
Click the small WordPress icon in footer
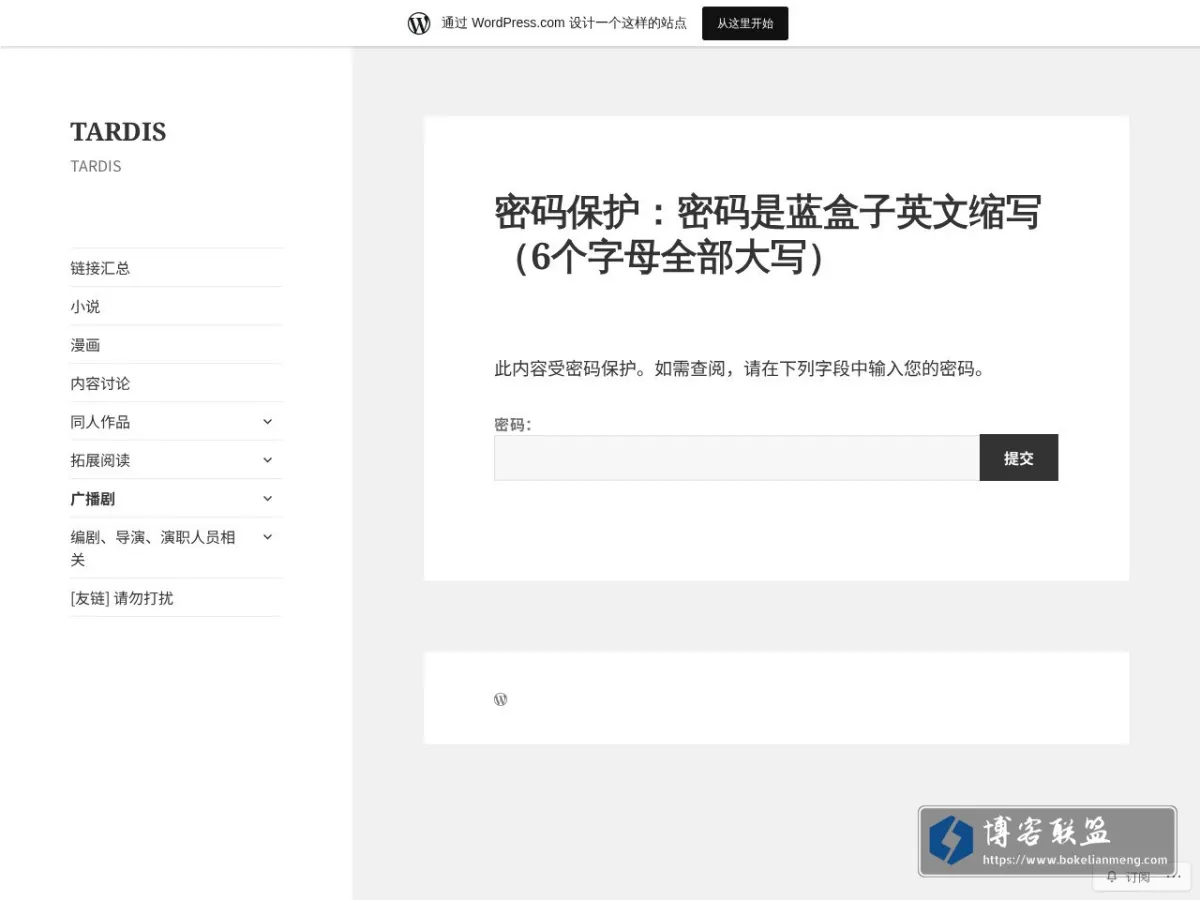(x=501, y=699)
